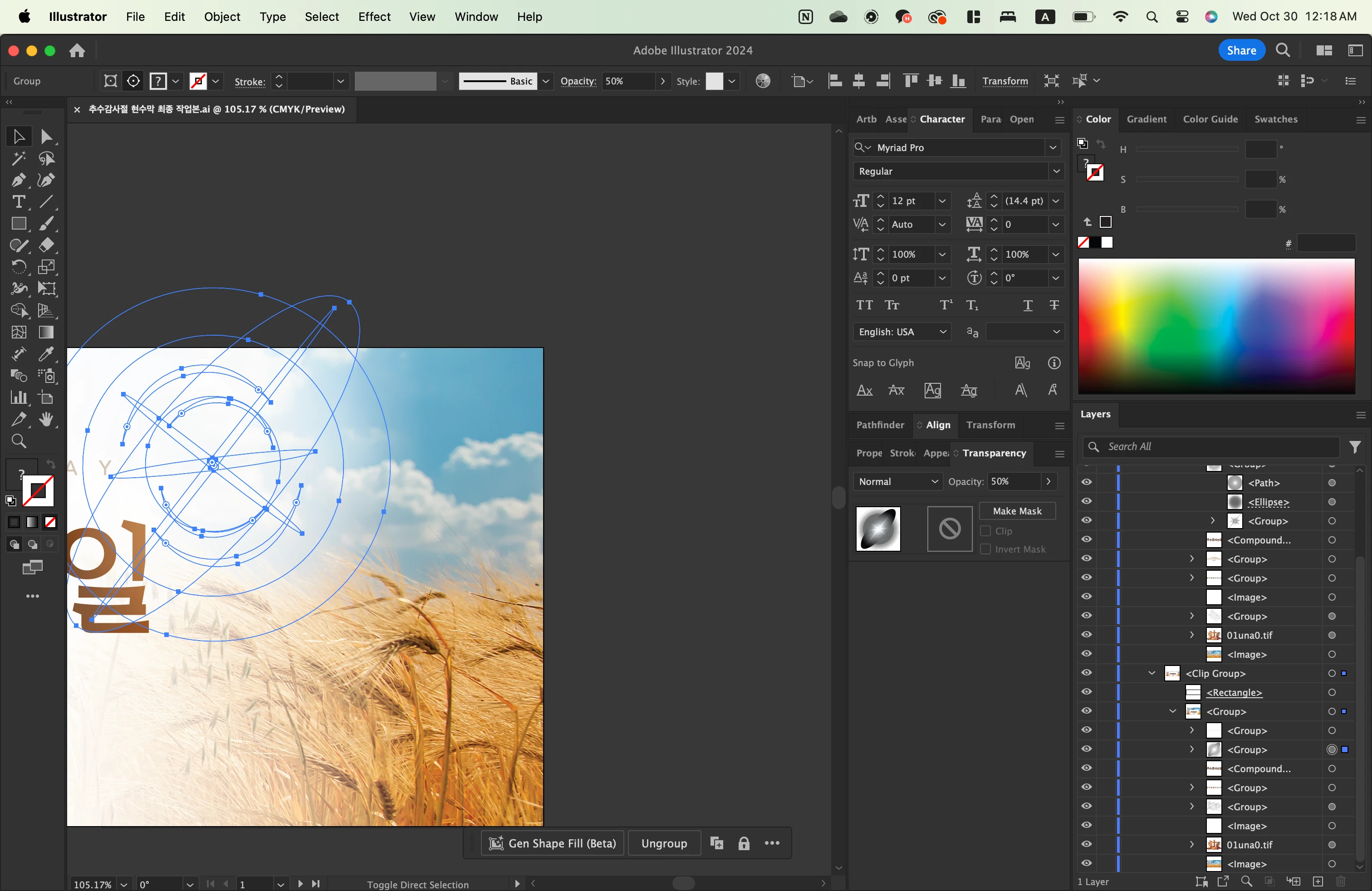Hide the Clip Group layer
This screenshot has height=891, width=1372.
click(1087, 673)
